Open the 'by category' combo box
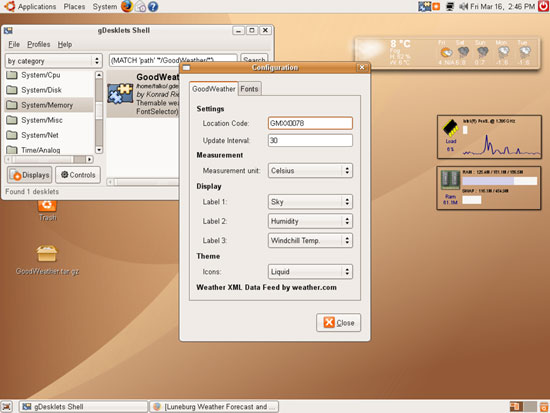This screenshot has height=413, width=550. [x=54, y=61]
